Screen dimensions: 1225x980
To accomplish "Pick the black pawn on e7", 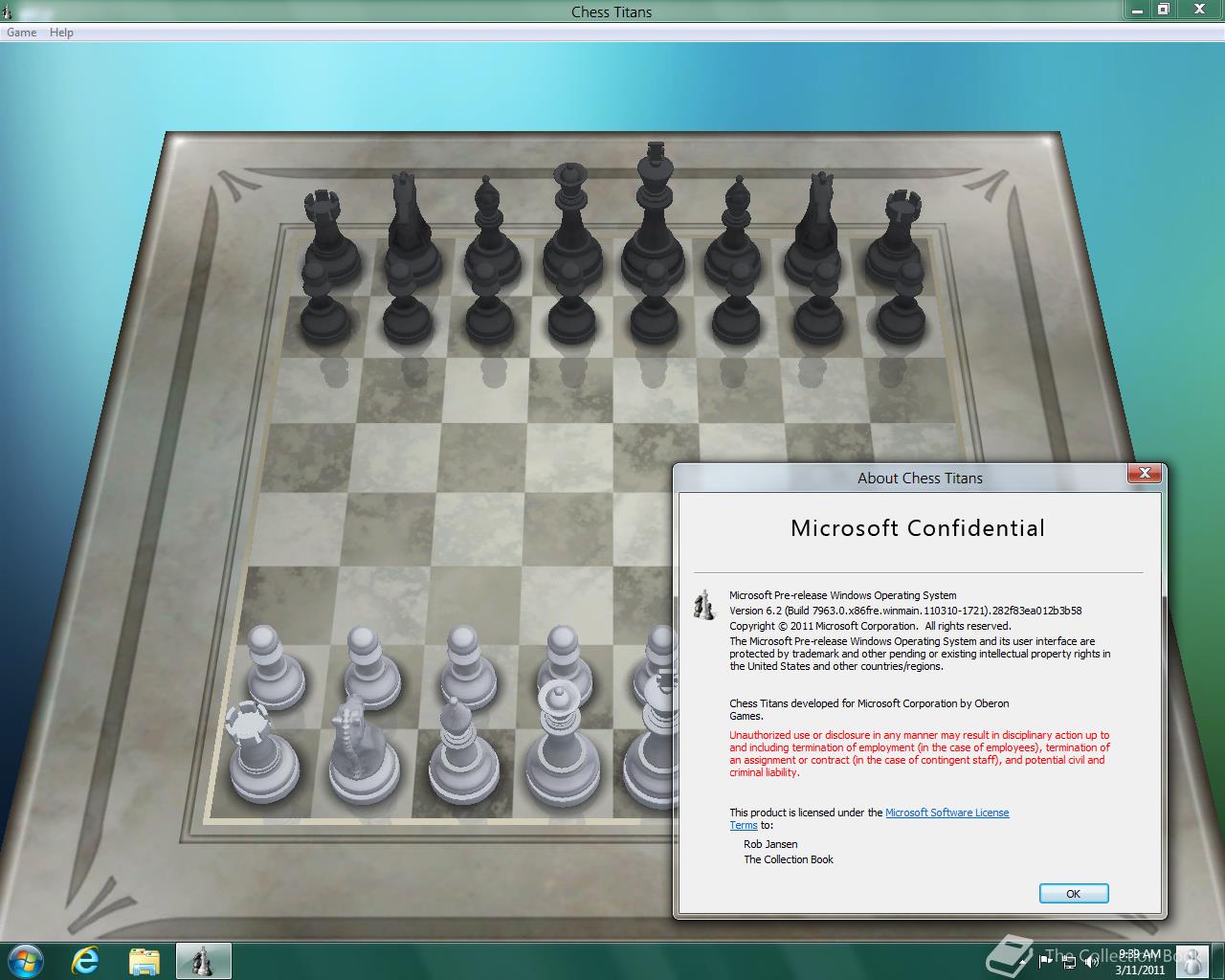I will tap(656, 304).
